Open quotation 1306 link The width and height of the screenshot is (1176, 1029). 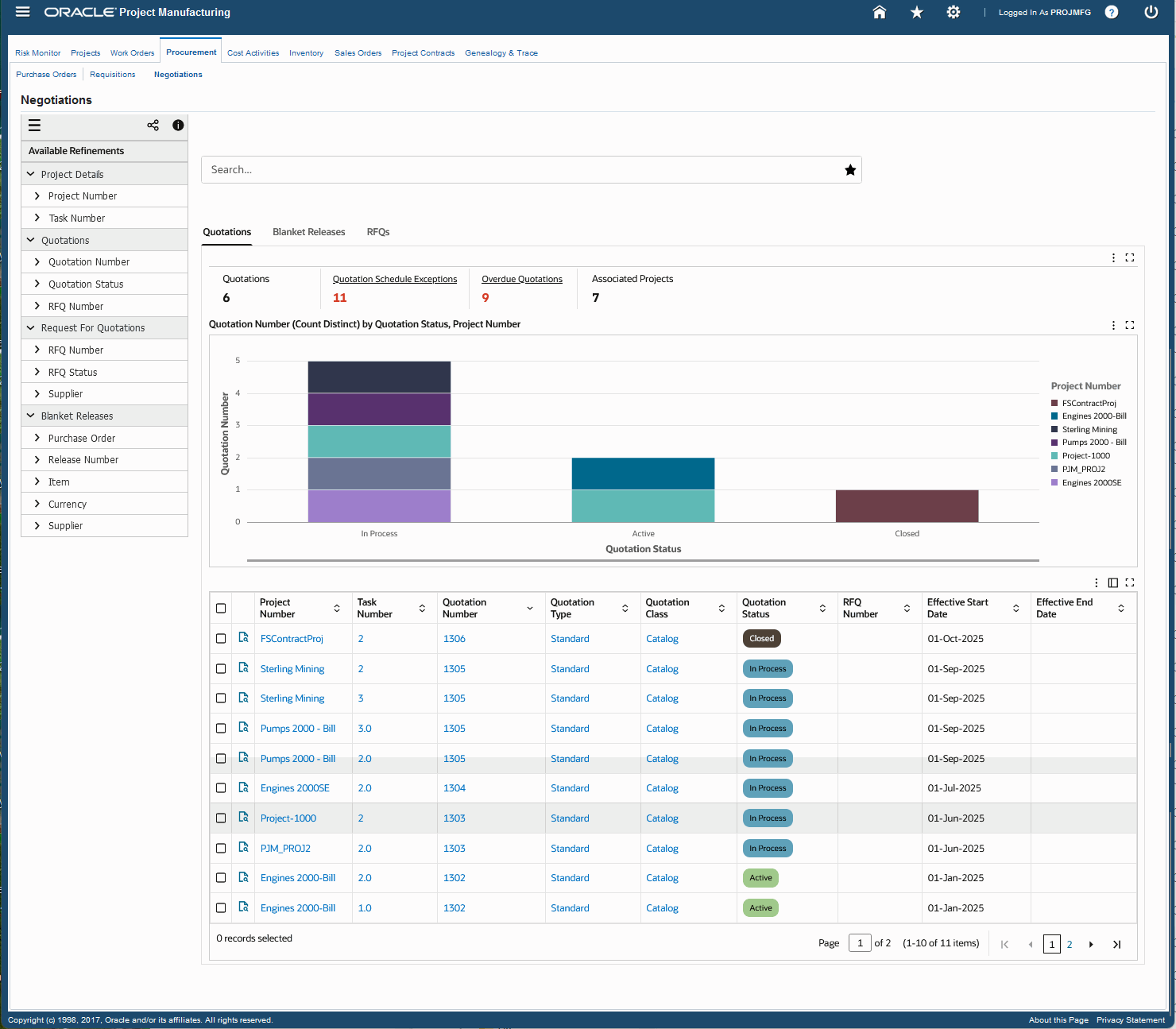click(455, 639)
